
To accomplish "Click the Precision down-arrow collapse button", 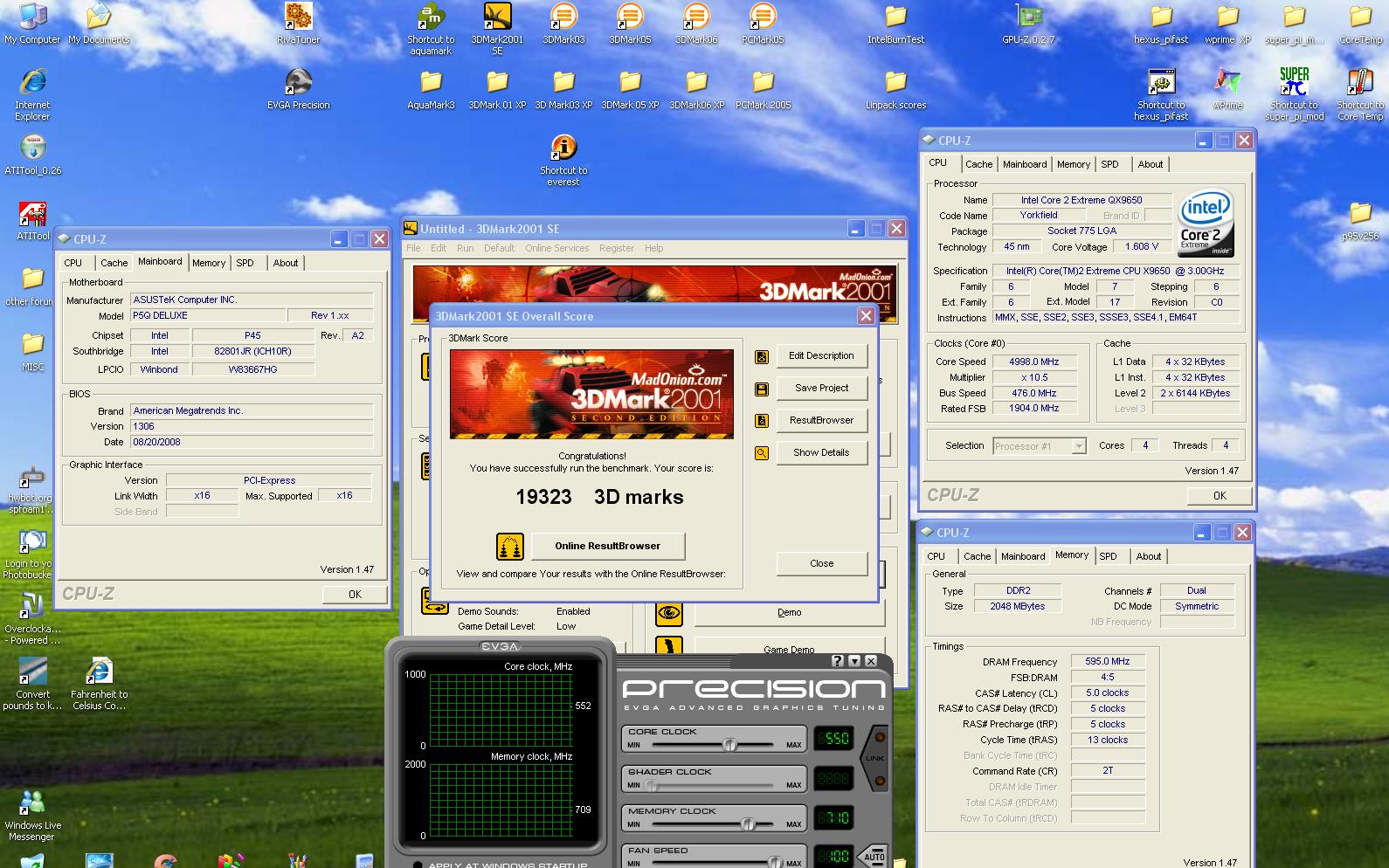I will click(854, 661).
